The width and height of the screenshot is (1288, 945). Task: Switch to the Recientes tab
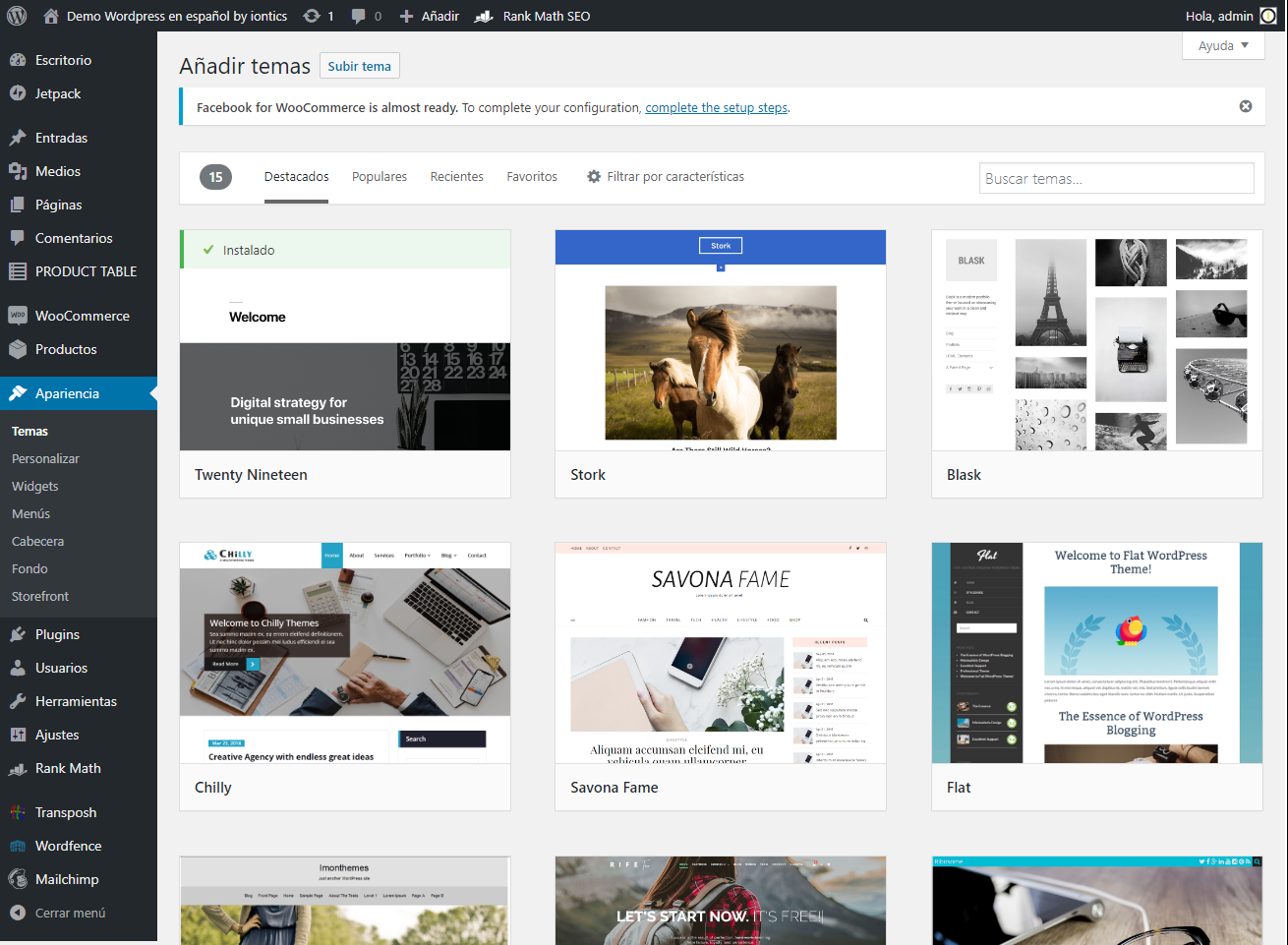tap(457, 177)
